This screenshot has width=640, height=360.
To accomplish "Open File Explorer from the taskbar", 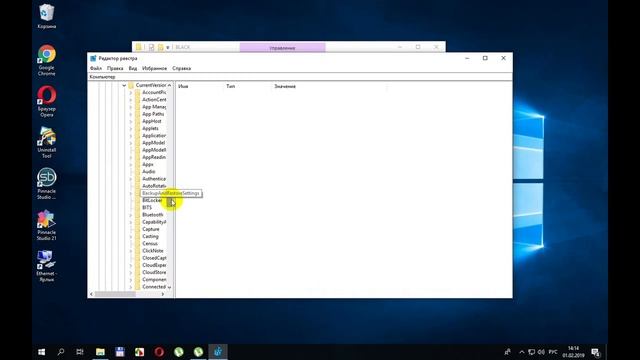I will (100, 352).
